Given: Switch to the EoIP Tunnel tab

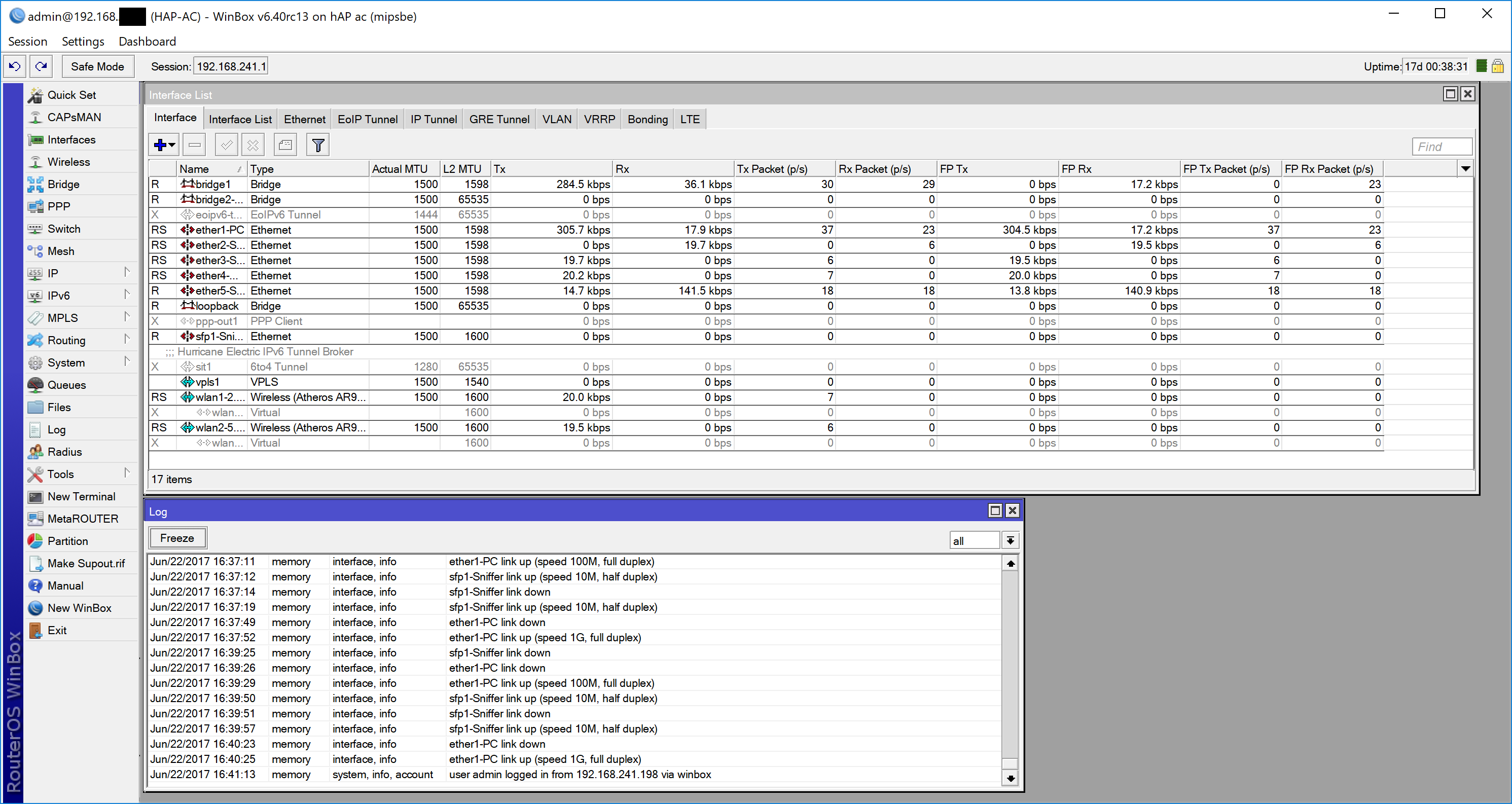Looking at the screenshot, I should click(x=368, y=119).
